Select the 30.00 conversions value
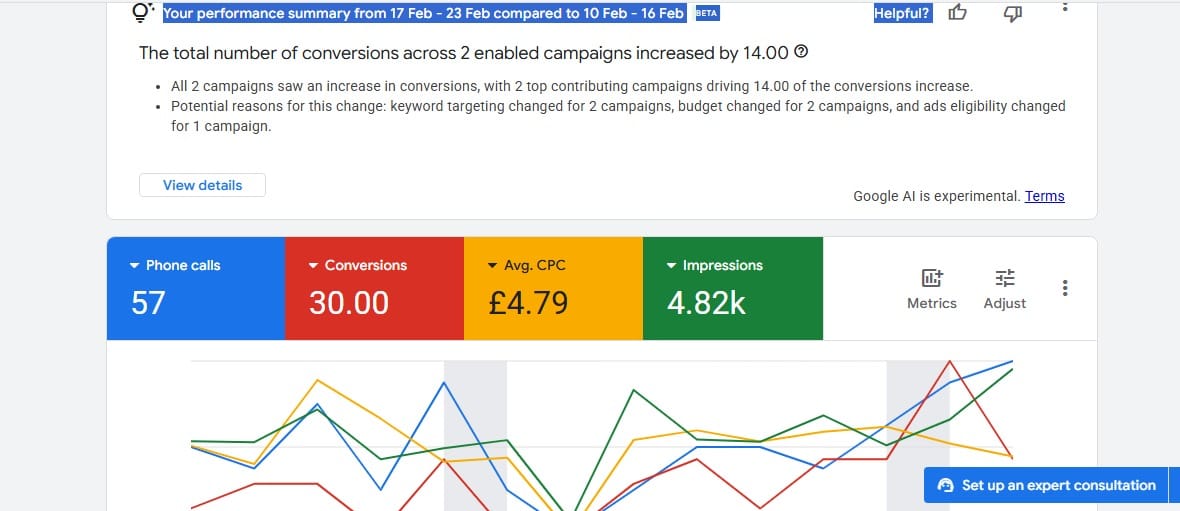The width and height of the screenshot is (1180, 511). point(349,303)
